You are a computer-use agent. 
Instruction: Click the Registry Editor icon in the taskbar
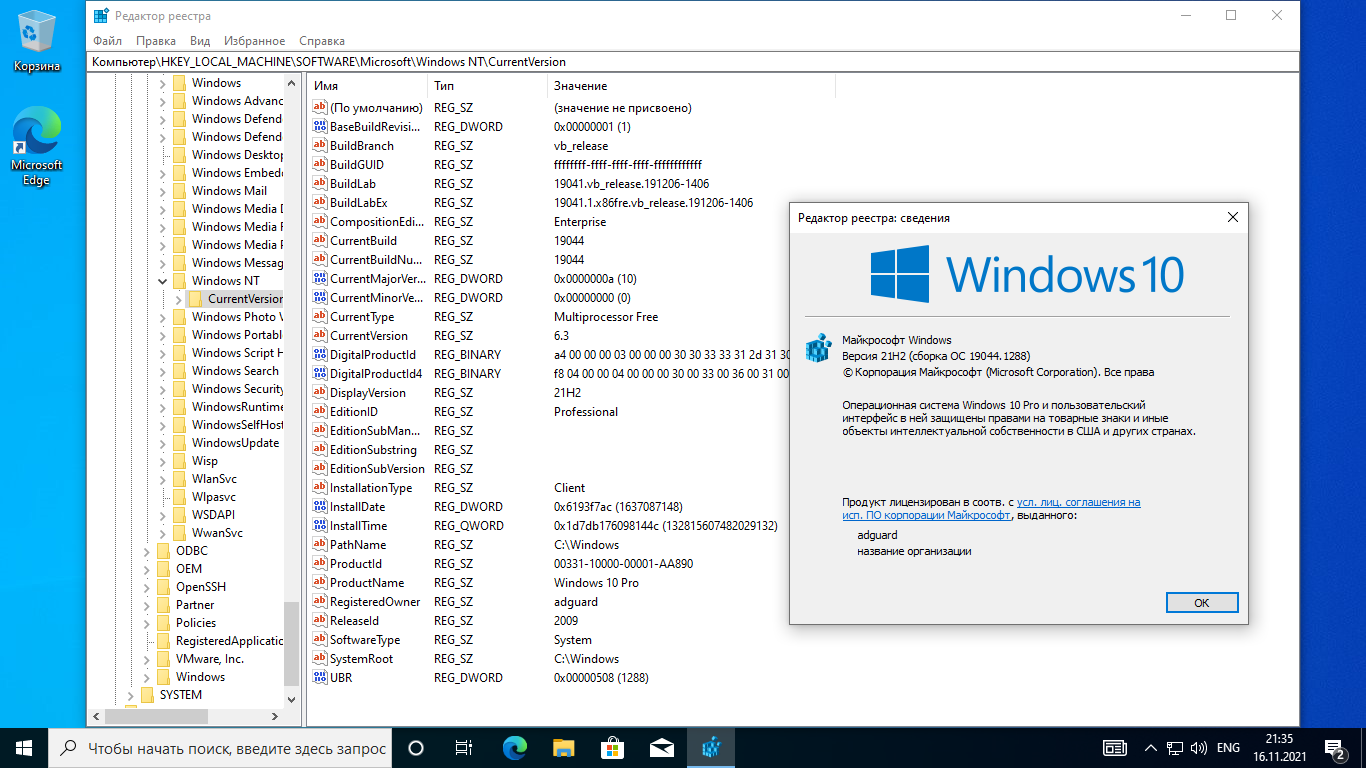coord(711,747)
